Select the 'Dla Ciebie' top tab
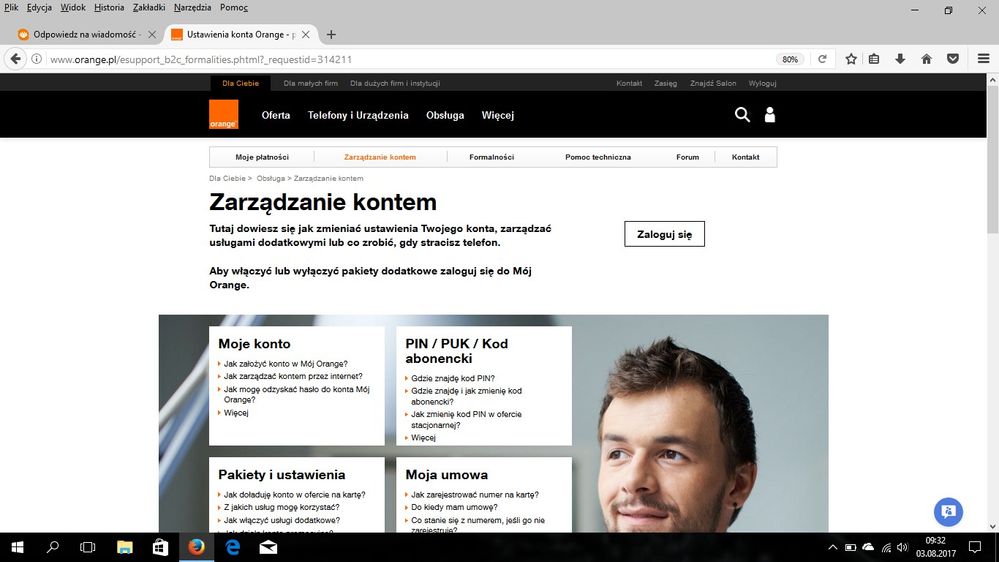This screenshot has width=999, height=562. [x=240, y=83]
